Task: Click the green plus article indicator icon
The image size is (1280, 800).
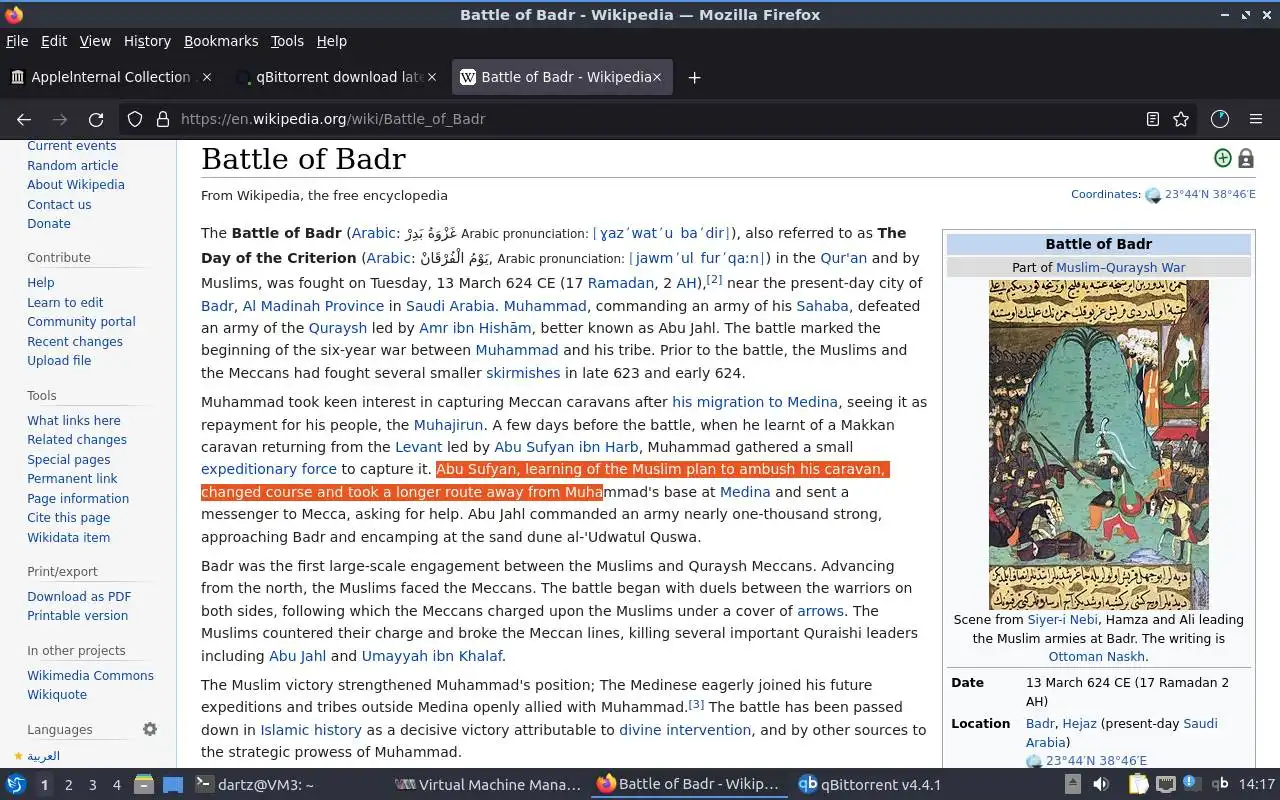Action: pos(1222,158)
